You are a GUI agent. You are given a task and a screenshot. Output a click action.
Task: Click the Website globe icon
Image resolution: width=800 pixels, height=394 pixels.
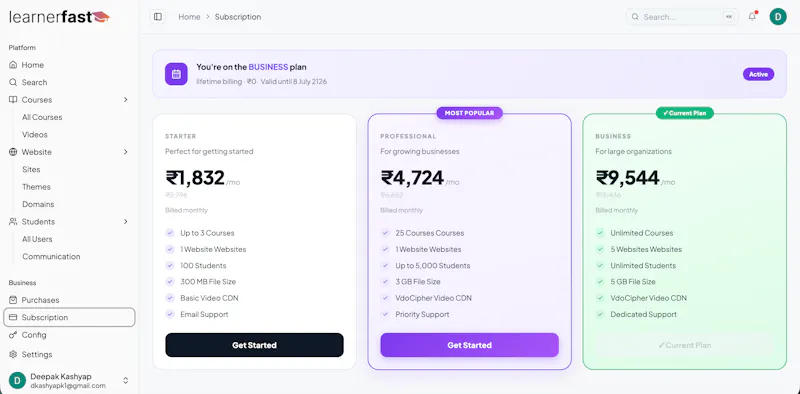(13, 152)
